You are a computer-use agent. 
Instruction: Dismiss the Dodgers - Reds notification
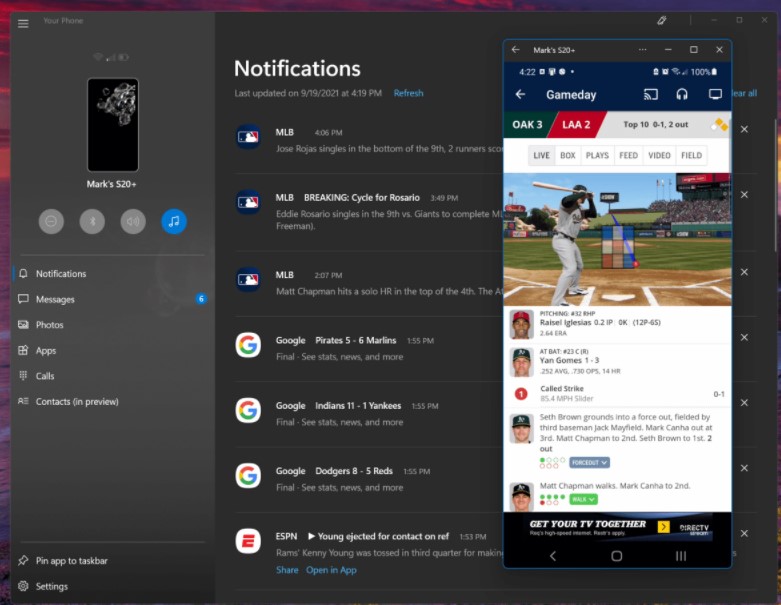pos(744,468)
